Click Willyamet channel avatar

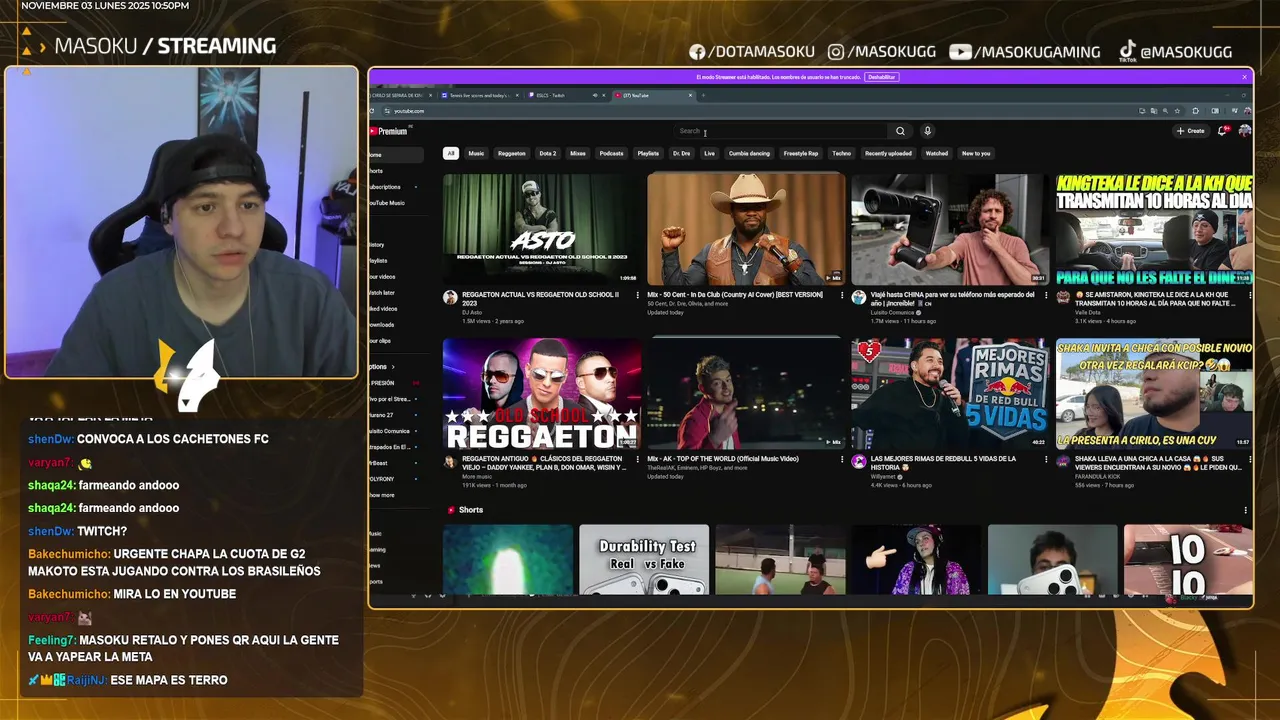tap(858, 462)
